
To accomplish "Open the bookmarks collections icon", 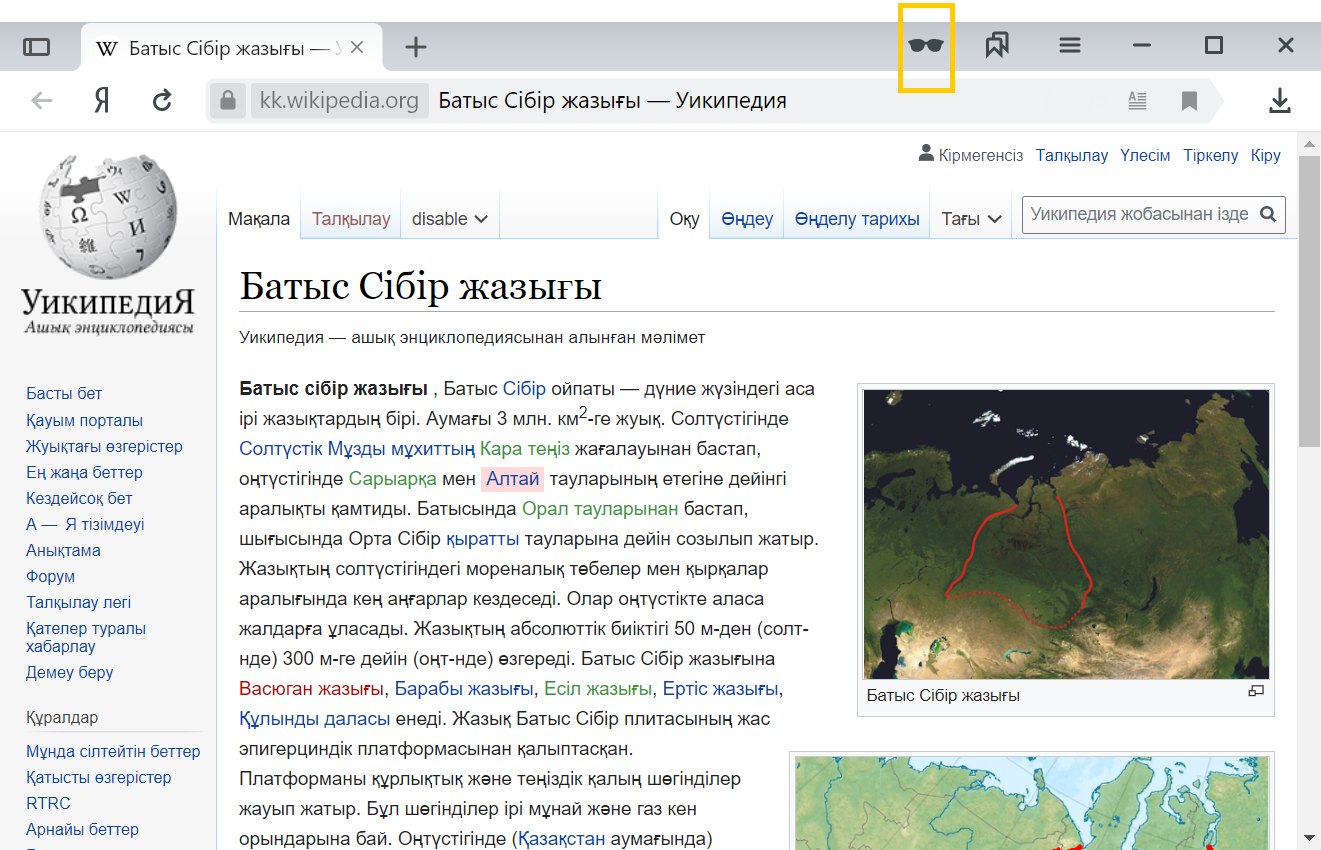I will 997,45.
